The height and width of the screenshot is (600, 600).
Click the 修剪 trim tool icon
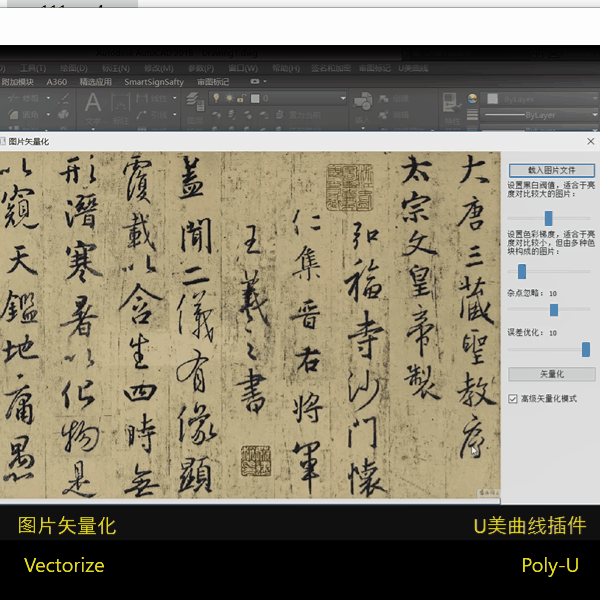coord(14,98)
